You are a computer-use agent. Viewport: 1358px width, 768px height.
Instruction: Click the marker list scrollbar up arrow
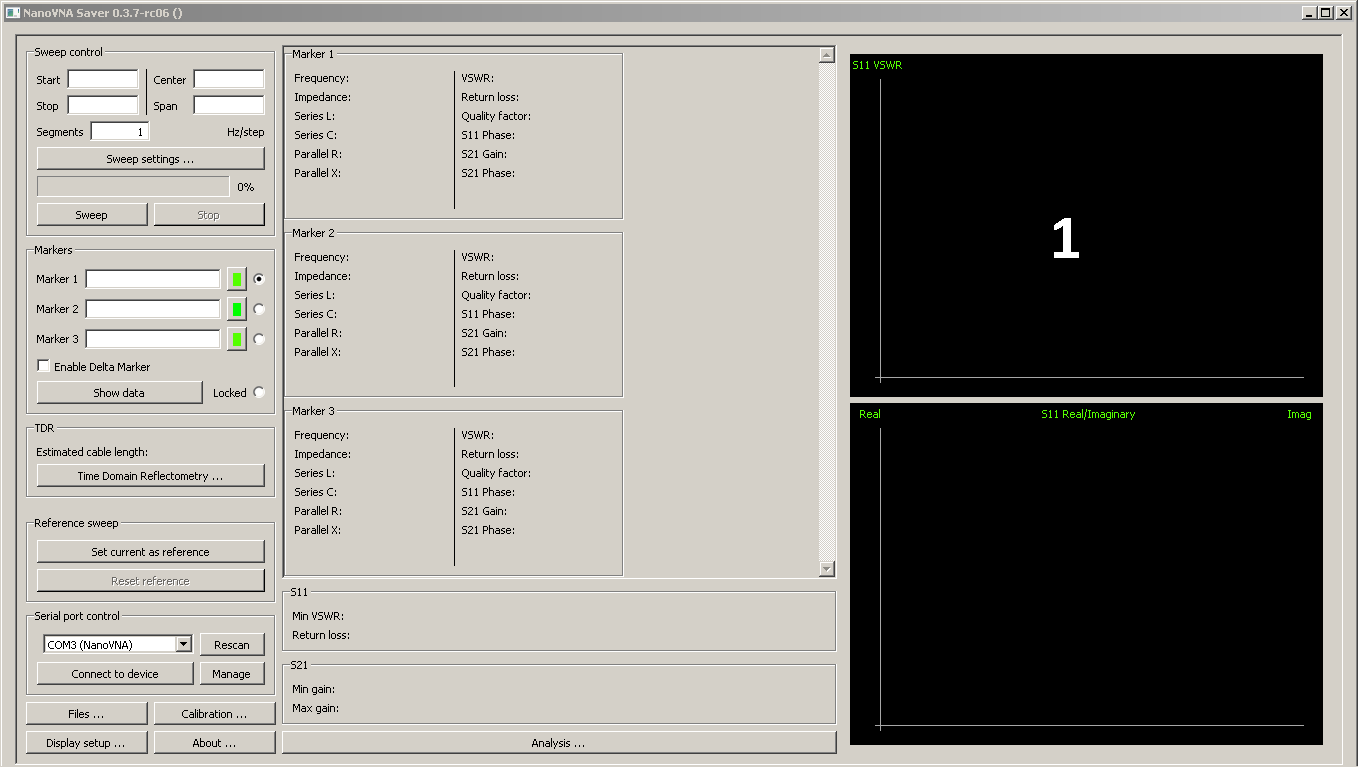point(826,54)
